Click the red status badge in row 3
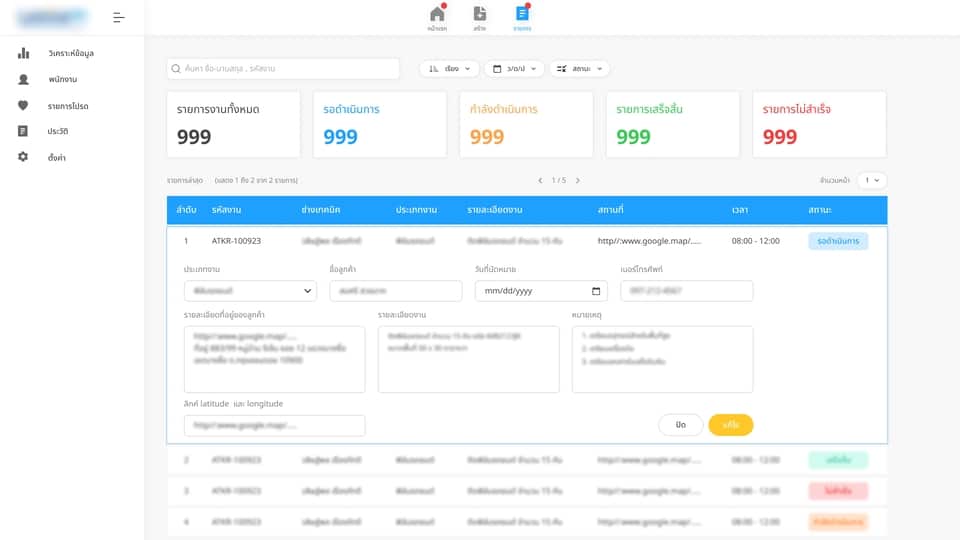 838,491
